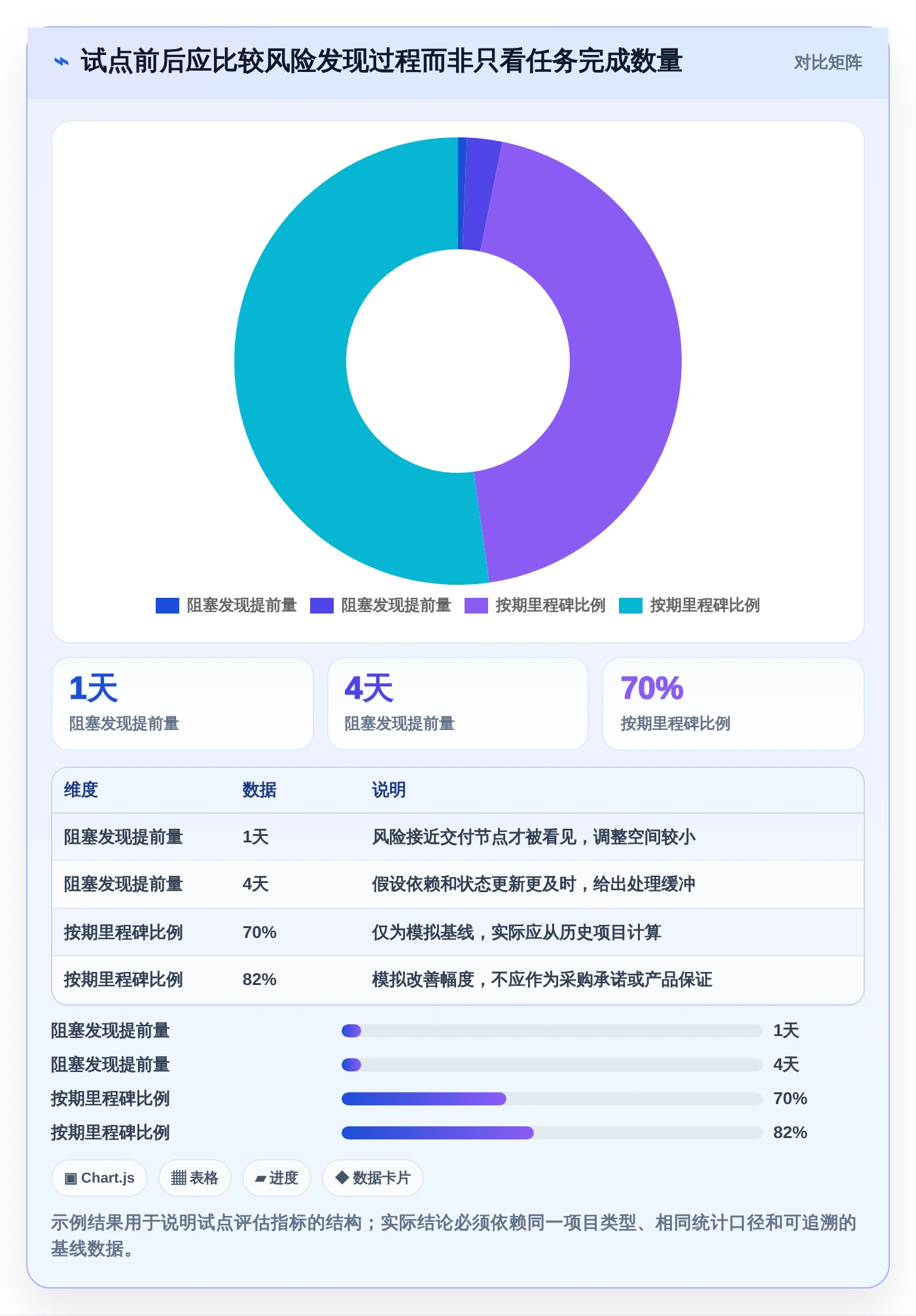
Task: Open the 1天 stat card
Action: [x=183, y=704]
